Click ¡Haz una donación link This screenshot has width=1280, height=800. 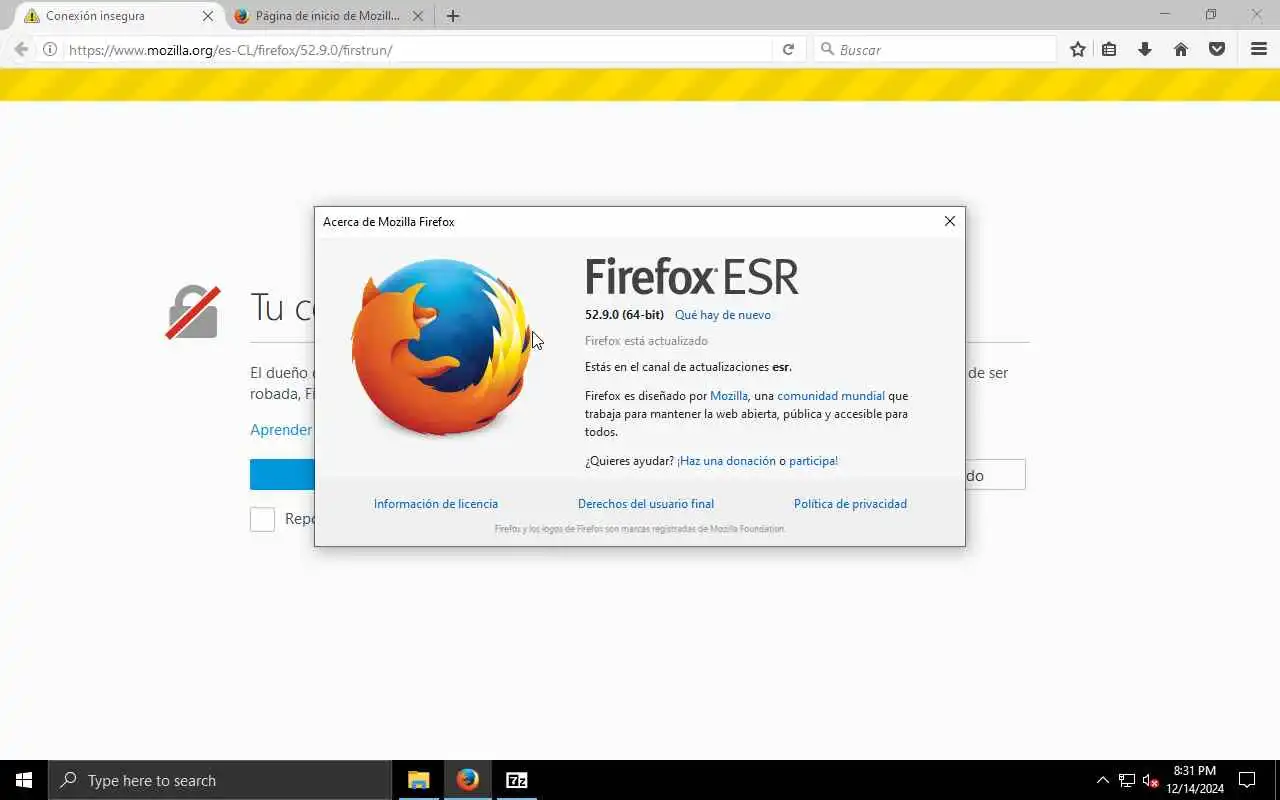pos(726,461)
